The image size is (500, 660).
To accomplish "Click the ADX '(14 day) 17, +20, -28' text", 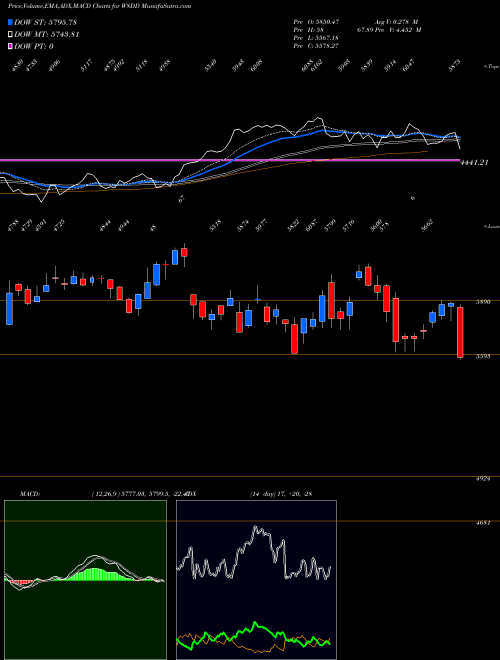I will pyautogui.click(x=281, y=494).
